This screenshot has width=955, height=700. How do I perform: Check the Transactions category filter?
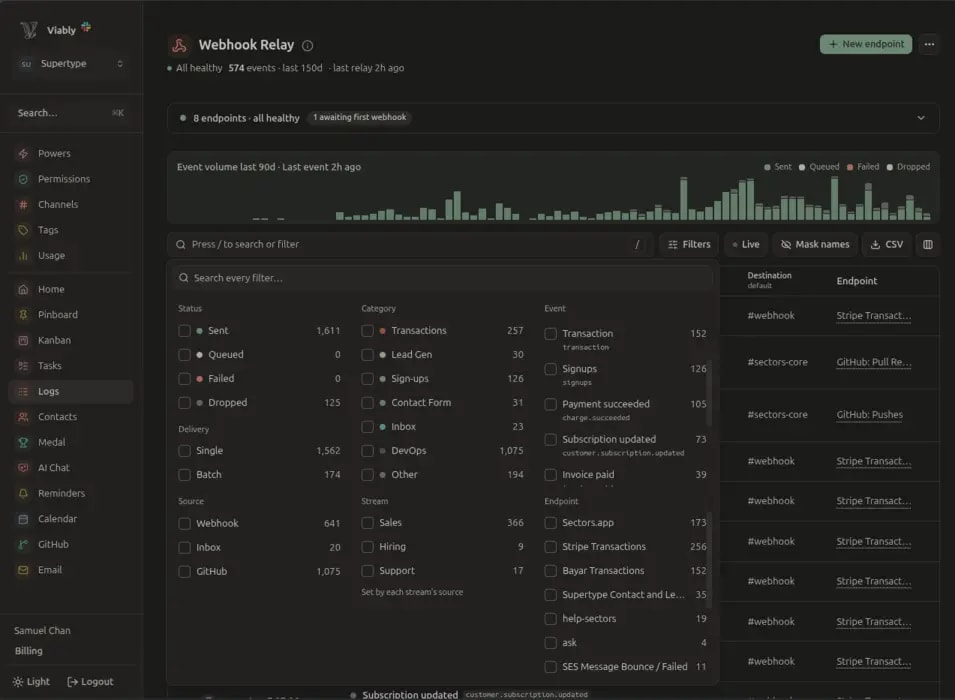pos(367,331)
